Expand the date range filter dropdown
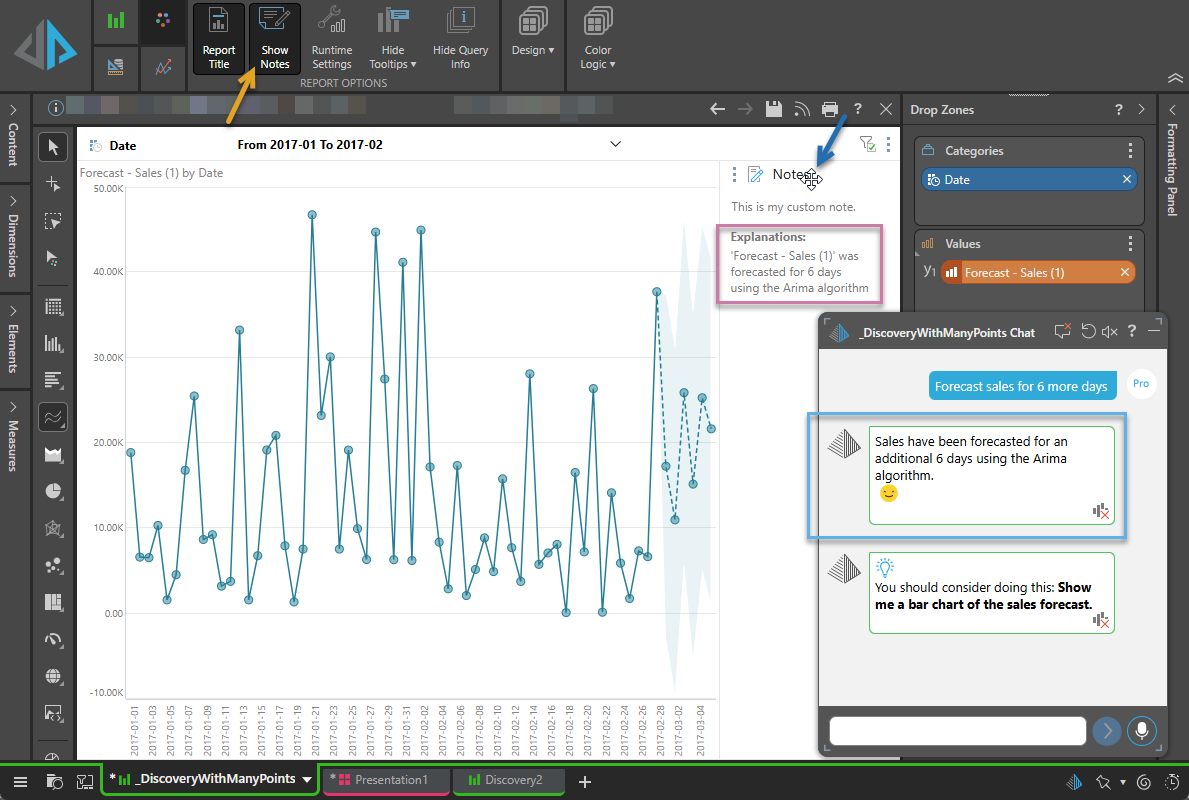The width and height of the screenshot is (1189, 800). [x=615, y=145]
